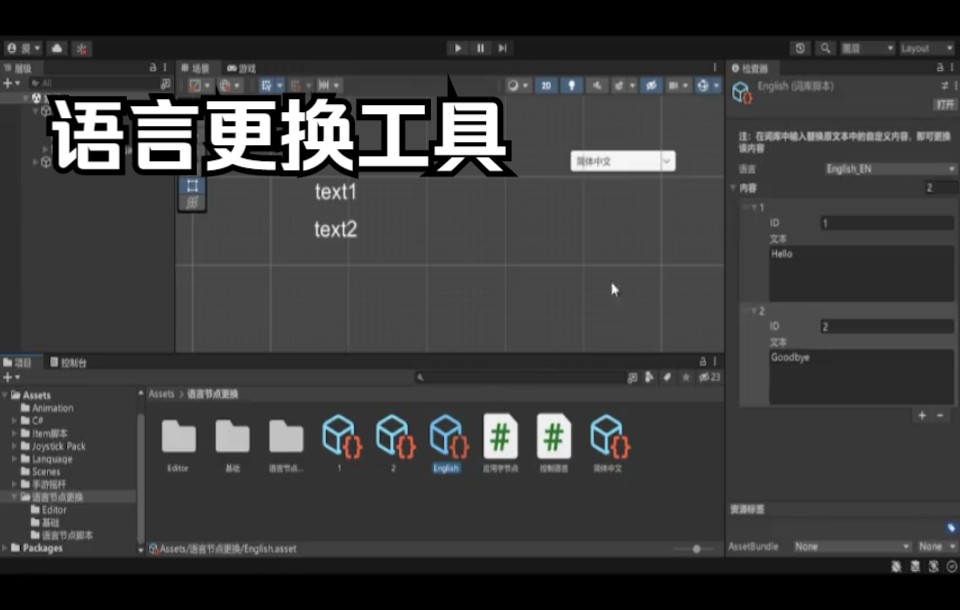The width and height of the screenshot is (960, 610).
Task: Switch to the 控制台 console tab
Action: click(x=68, y=362)
